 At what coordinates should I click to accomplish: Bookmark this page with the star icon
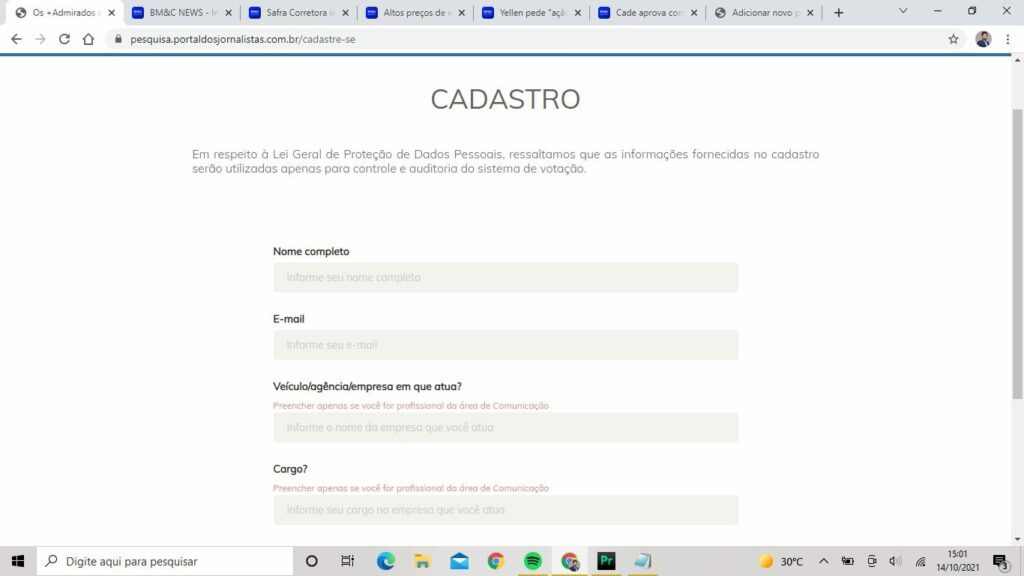click(x=953, y=39)
